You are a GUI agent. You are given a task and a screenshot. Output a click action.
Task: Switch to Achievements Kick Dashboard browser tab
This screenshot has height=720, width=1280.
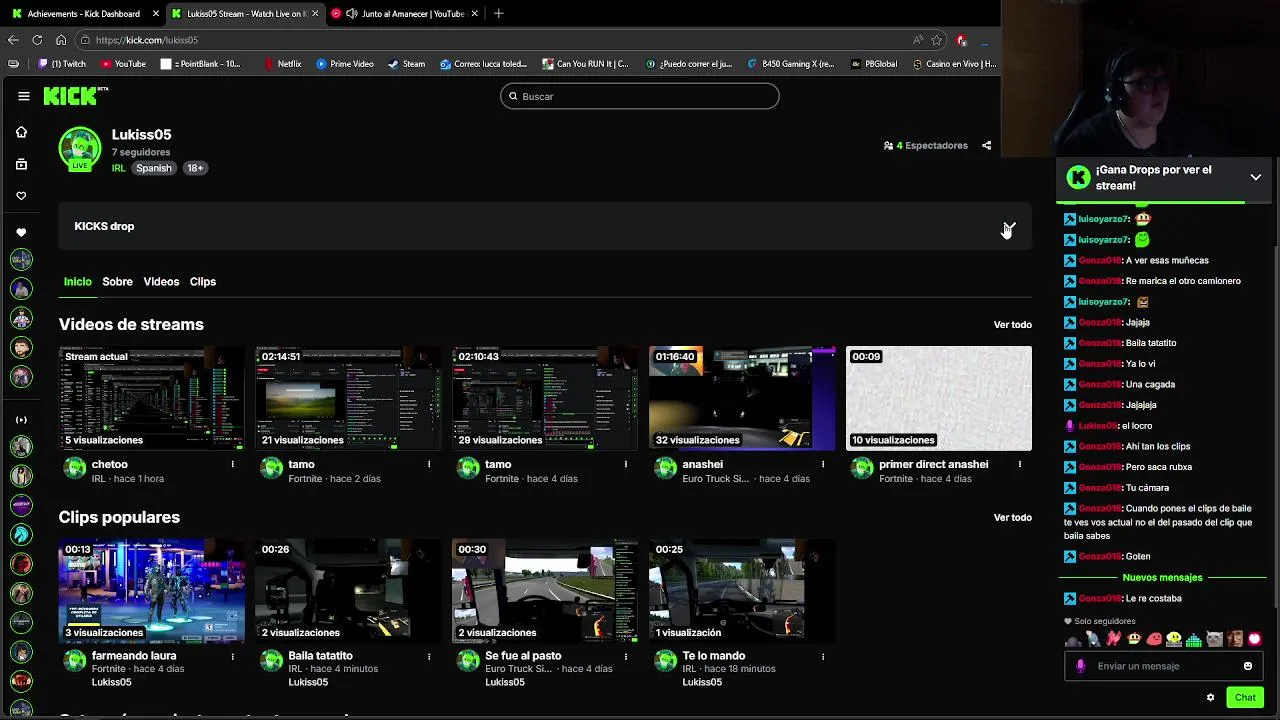pyautogui.click(x=83, y=14)
